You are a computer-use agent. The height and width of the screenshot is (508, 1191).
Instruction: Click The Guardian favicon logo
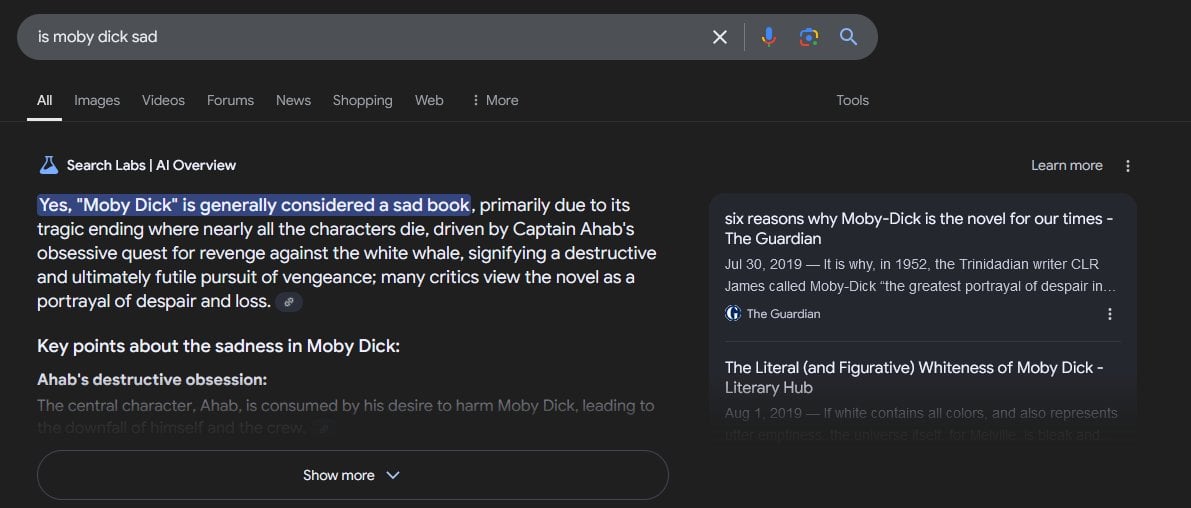[733, 314]
